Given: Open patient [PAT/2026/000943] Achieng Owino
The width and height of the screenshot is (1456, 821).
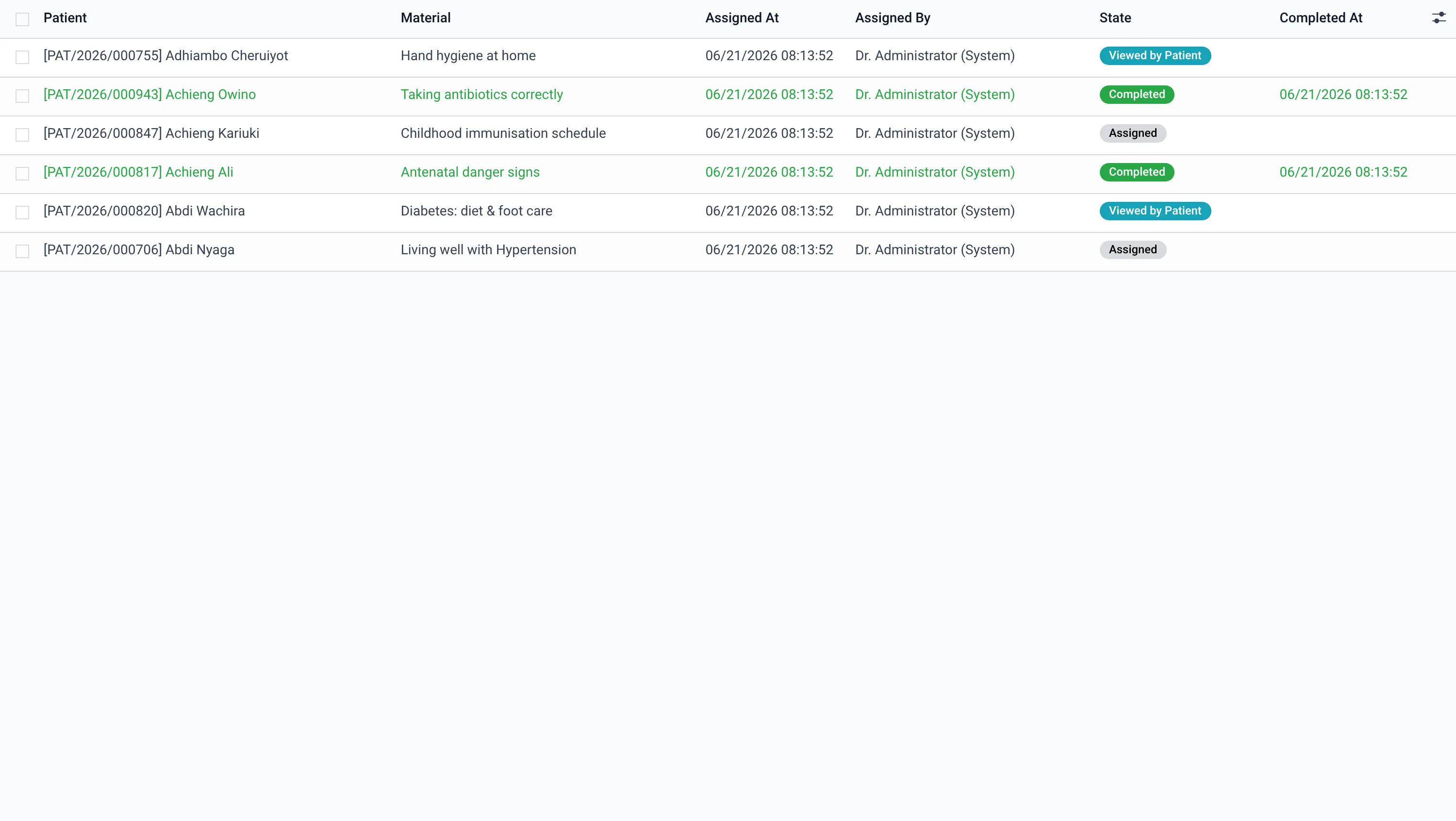Looking at the screenshot, I should (150, 94).
